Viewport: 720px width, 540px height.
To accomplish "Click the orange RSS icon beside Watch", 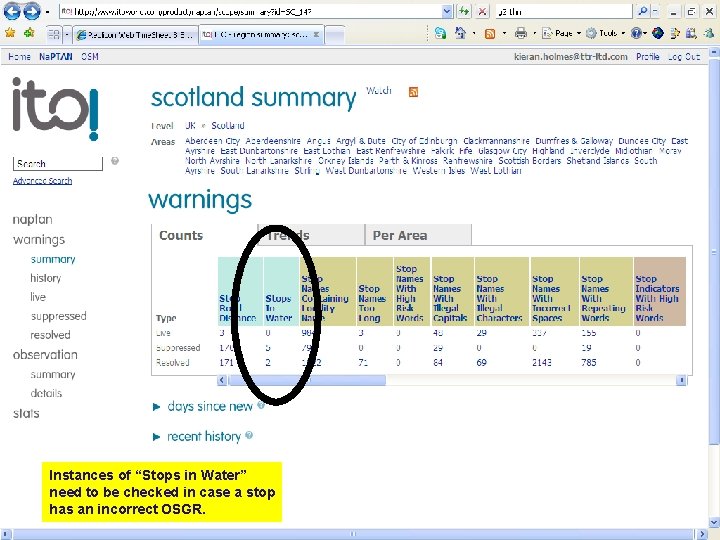I will click(x=413, y=92).
